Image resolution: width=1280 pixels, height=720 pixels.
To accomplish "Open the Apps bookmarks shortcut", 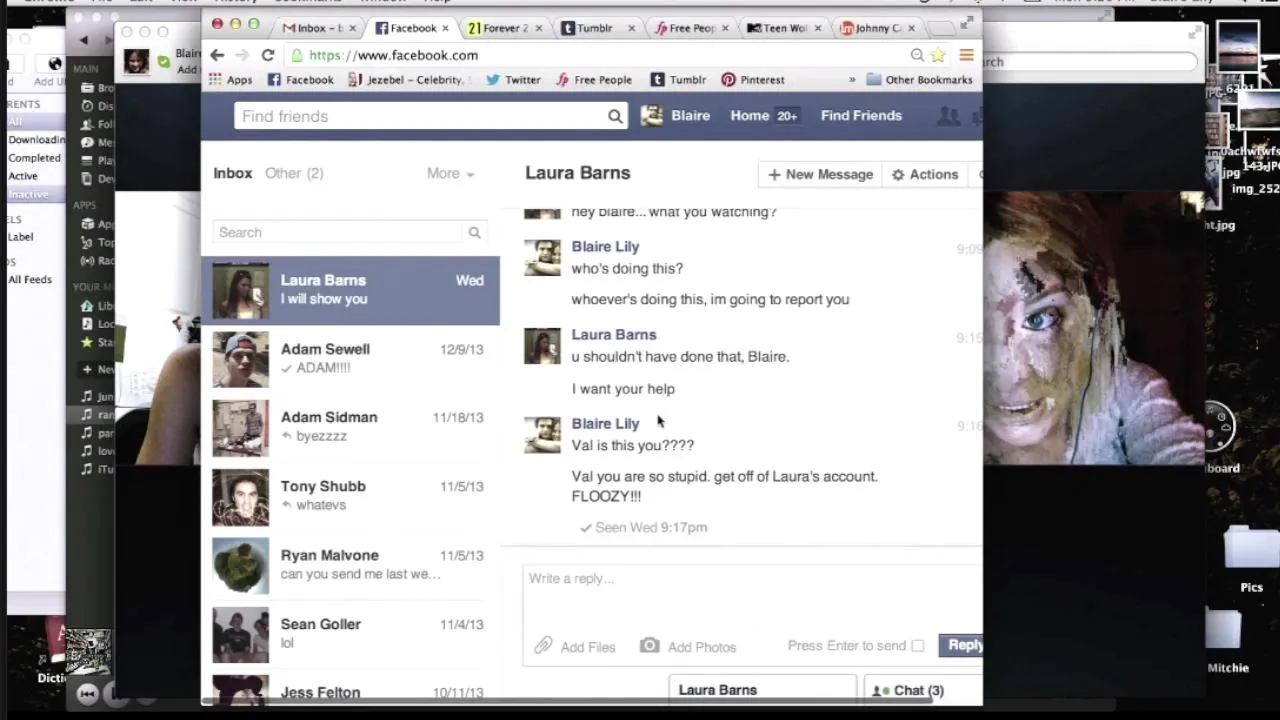I will 230,80.
